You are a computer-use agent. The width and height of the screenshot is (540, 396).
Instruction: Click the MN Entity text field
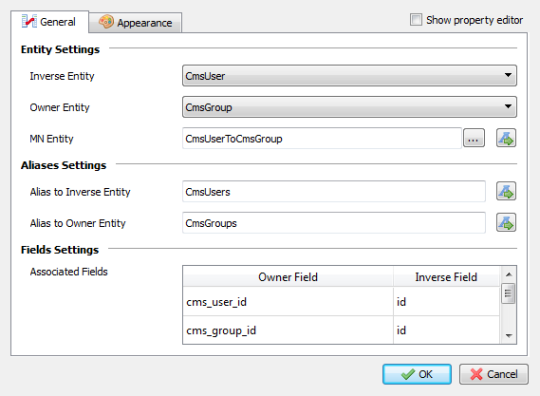point(322,138)
